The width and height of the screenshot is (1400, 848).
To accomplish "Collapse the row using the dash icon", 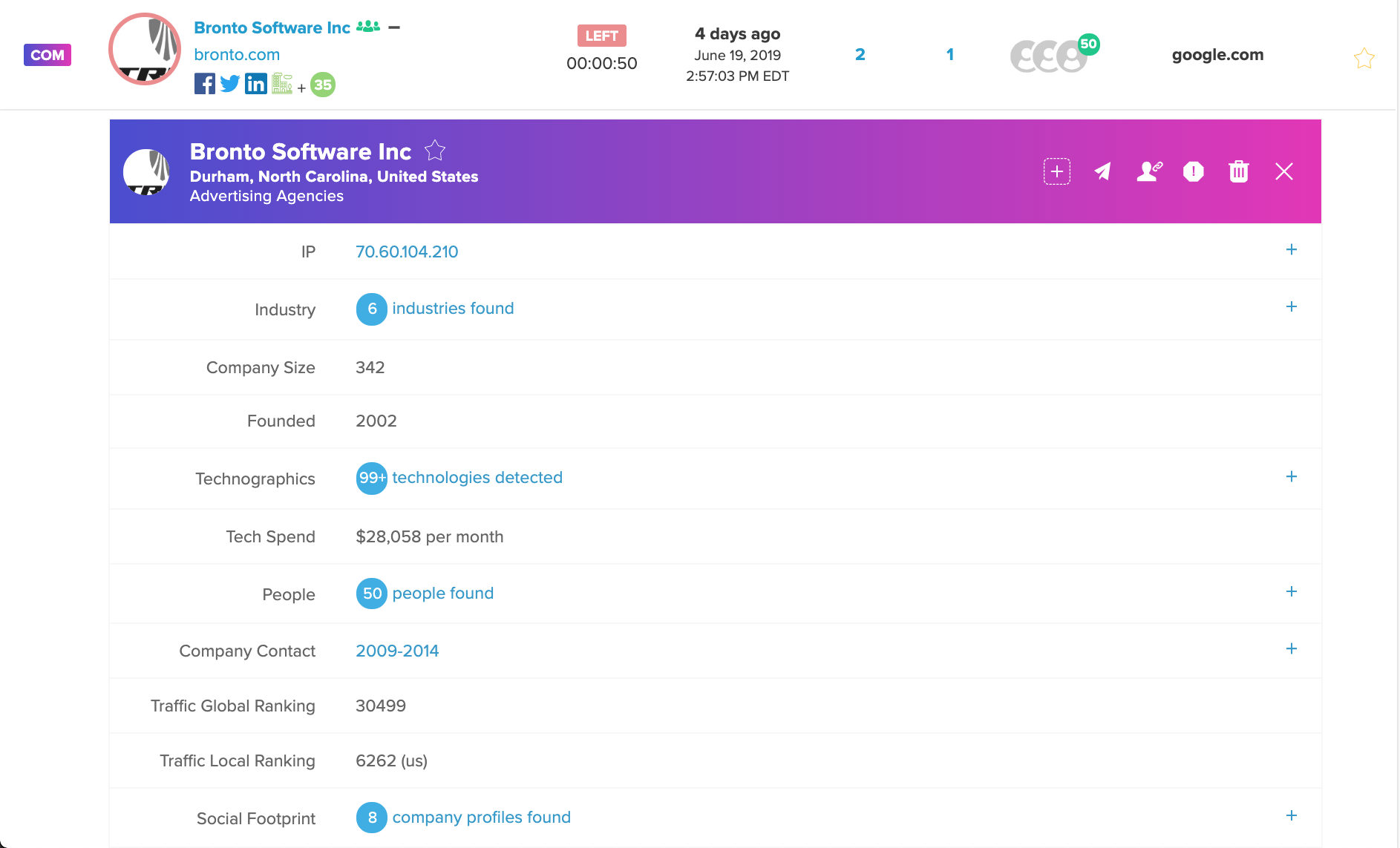I will [394, 27].
